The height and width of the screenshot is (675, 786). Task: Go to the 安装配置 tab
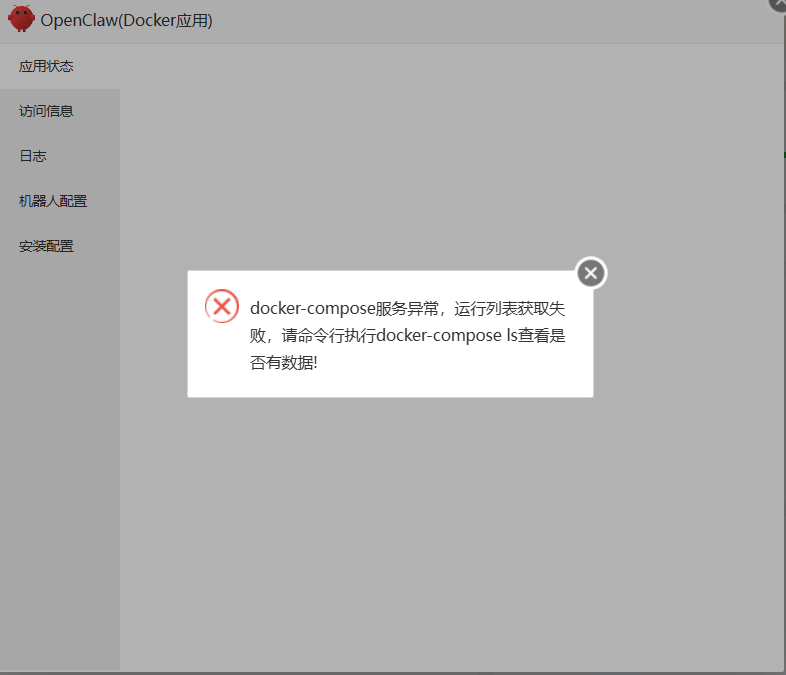[60, 247]
